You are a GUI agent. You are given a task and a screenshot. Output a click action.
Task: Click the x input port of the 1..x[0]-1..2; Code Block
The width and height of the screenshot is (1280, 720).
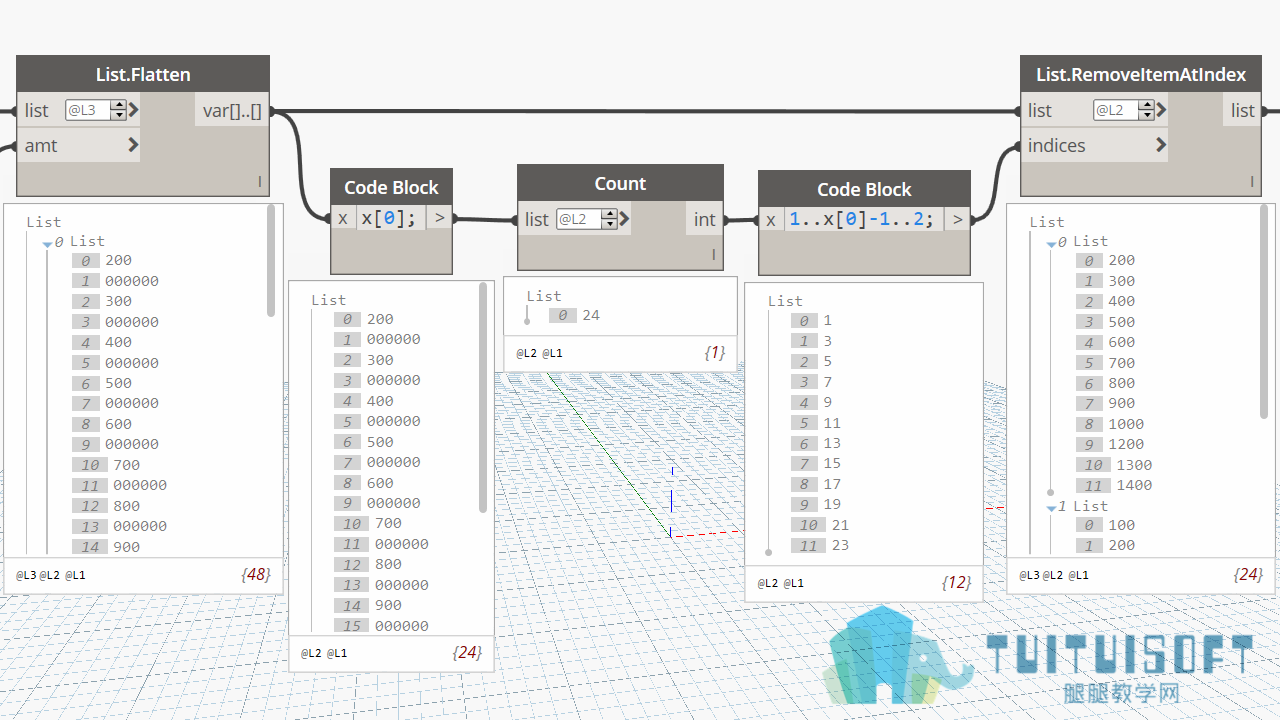[x=771, y=219]
